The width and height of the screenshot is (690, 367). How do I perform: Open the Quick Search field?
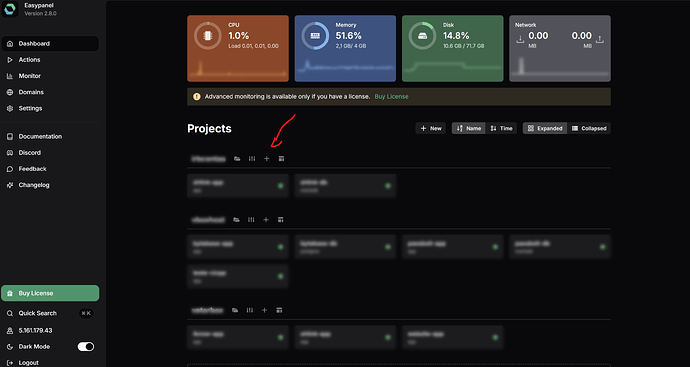point(50,313)
